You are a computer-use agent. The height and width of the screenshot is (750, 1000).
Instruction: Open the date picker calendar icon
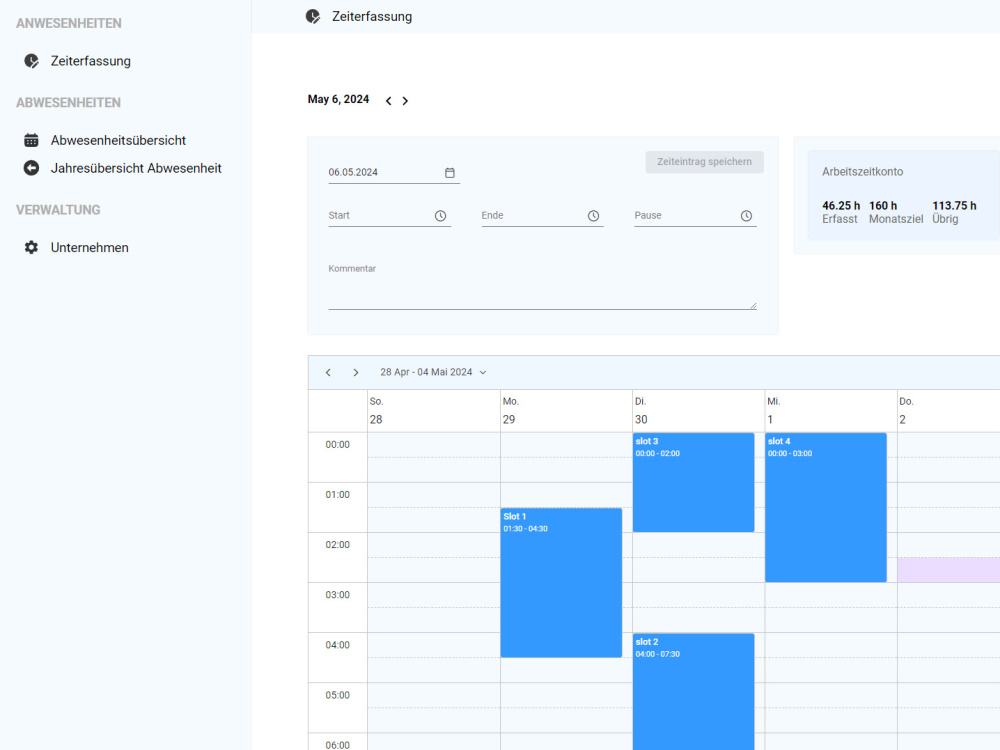click(x=450, y=173)
